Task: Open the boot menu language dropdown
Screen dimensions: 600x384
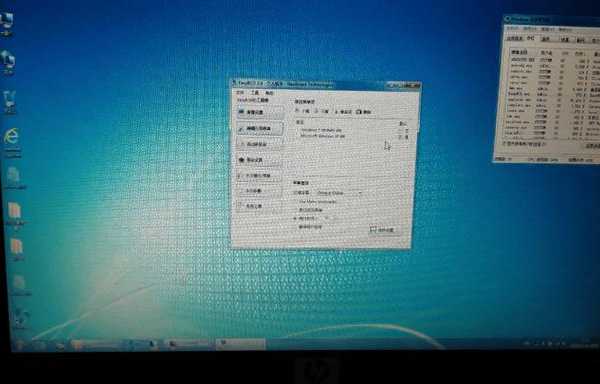Action: point(339,193)
